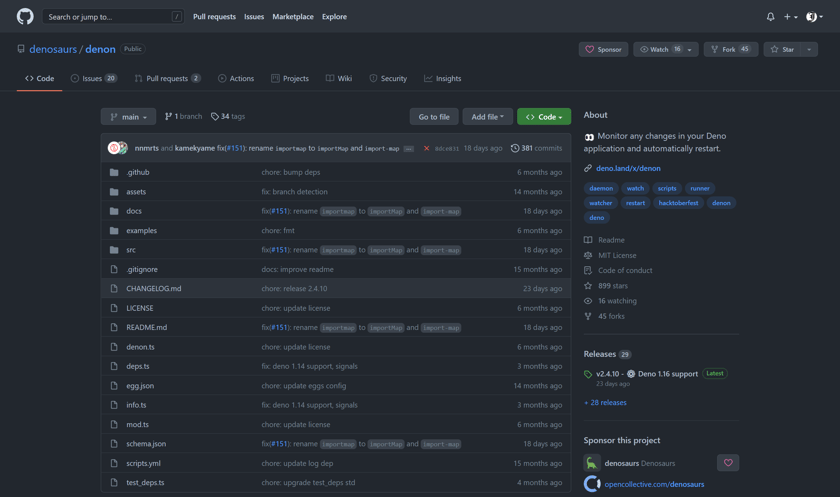Open Pull requests in top navigation
This screenshot has width=840, height=497.
pyautogui.click(x=214, y=17)
